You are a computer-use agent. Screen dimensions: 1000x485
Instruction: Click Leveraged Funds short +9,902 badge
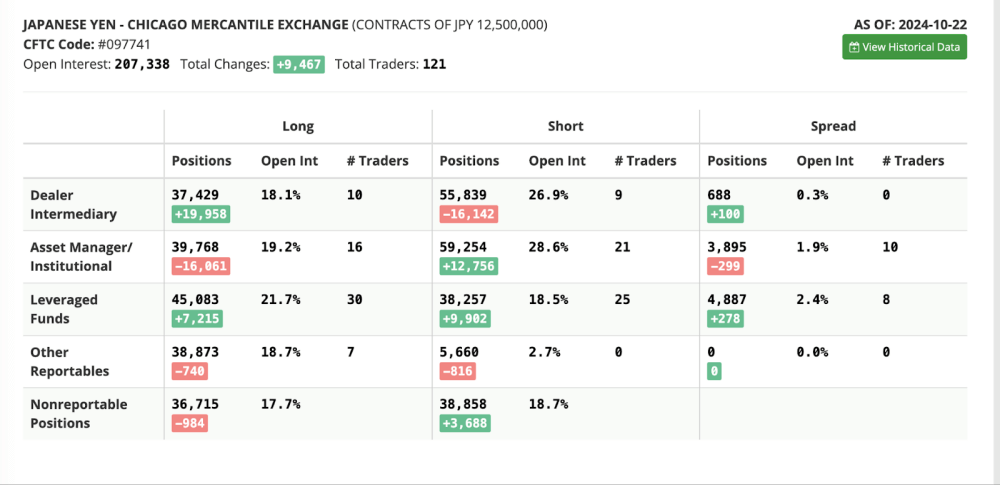click(x=465, y=318)
